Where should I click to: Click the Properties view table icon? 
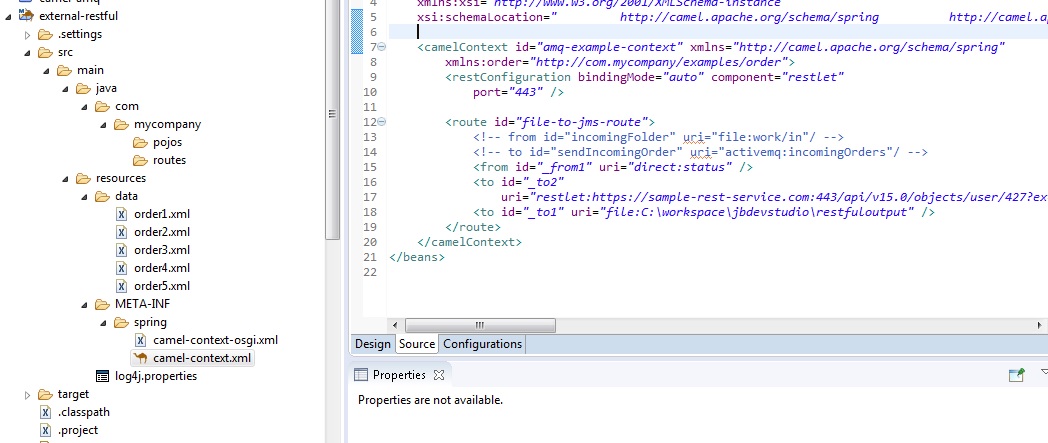click(x=360, y=375)
